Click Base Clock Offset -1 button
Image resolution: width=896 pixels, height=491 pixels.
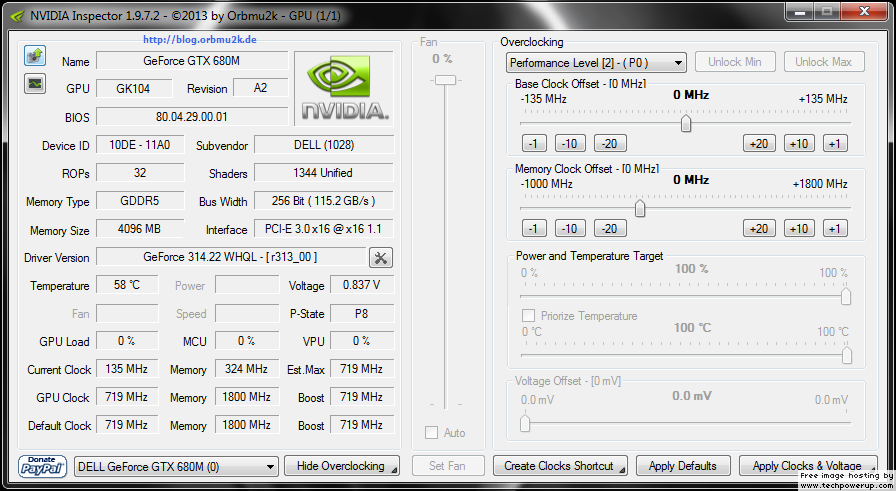534,143
